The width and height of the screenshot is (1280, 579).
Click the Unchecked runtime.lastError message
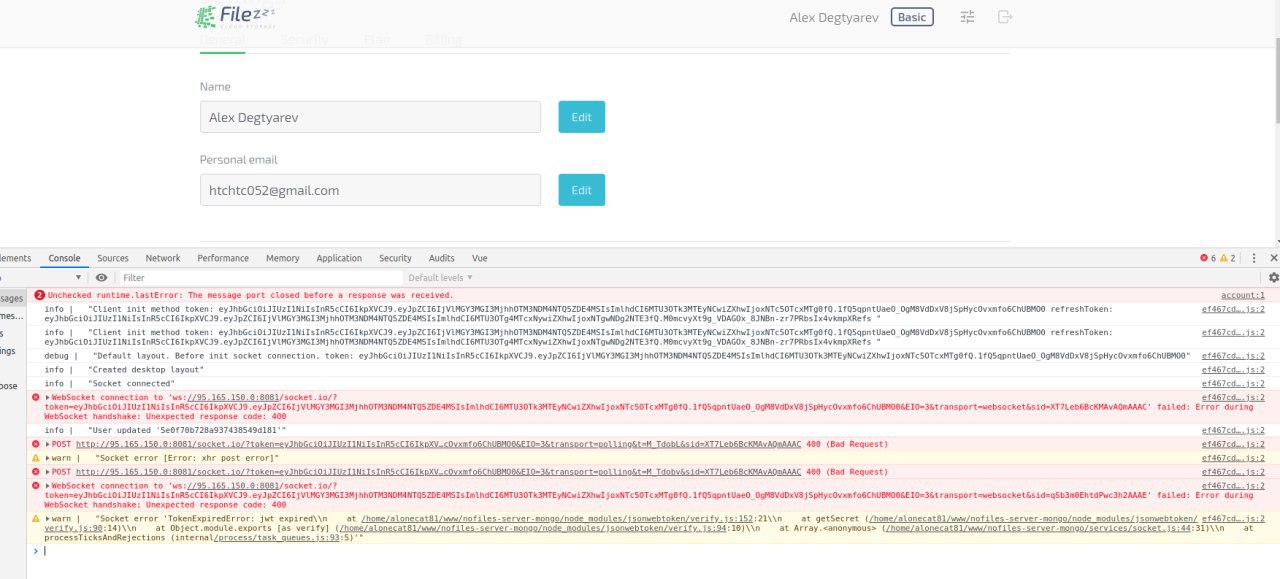tap(250, 296)
